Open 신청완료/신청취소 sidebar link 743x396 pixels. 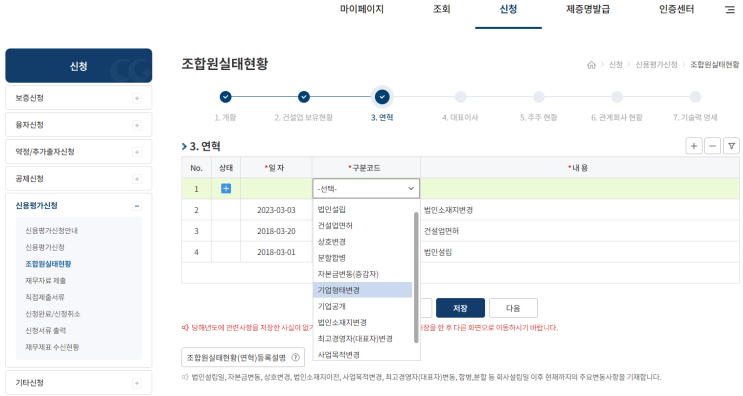pos(53,314)
